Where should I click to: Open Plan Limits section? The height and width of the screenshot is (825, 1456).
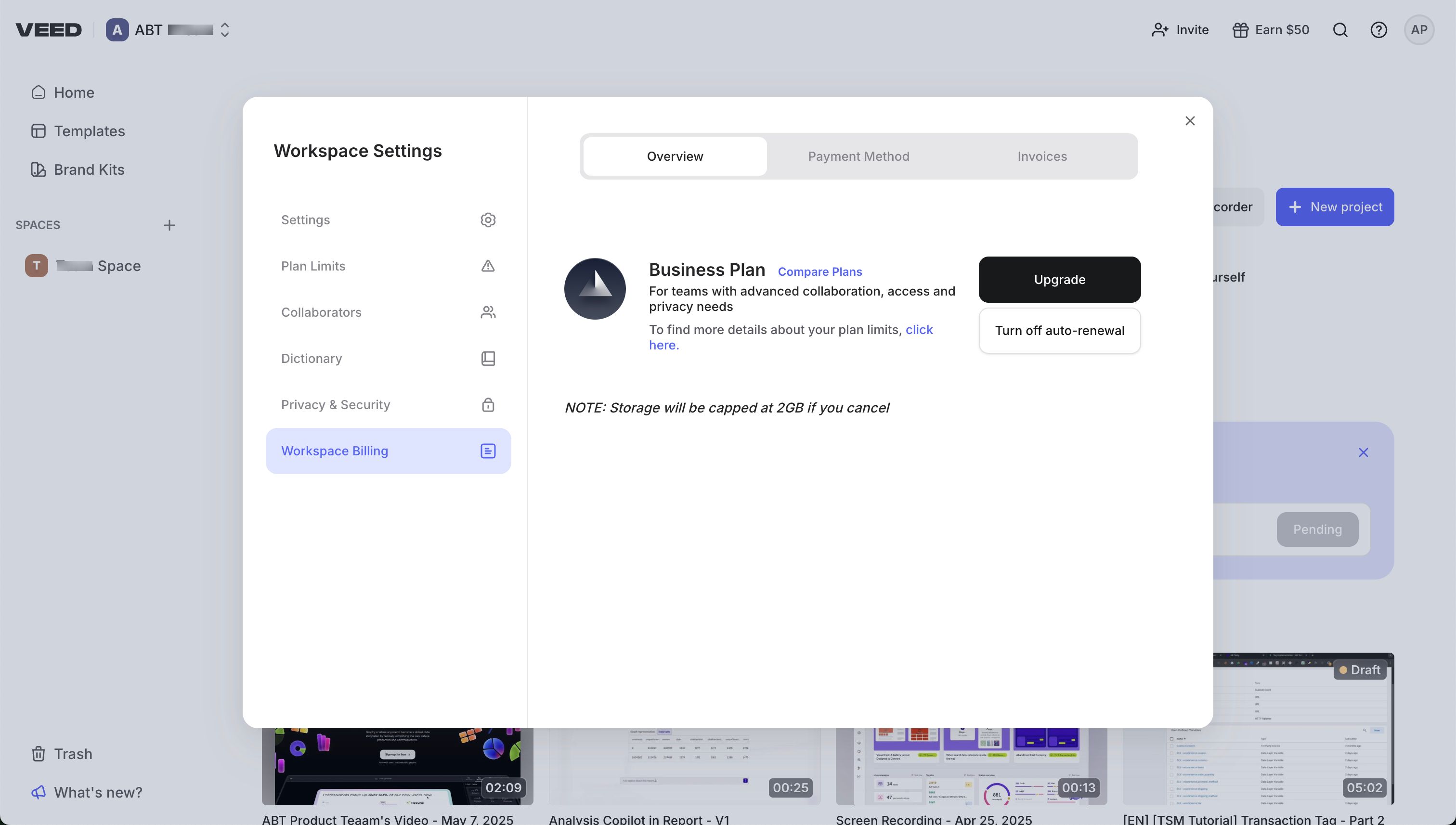(x=388, y=266)
